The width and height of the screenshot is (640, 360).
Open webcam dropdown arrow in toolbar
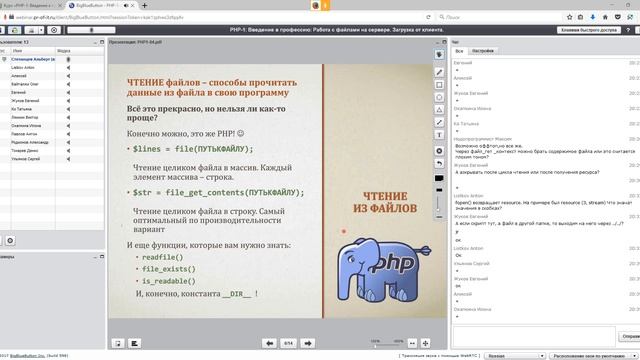(41, 30)
